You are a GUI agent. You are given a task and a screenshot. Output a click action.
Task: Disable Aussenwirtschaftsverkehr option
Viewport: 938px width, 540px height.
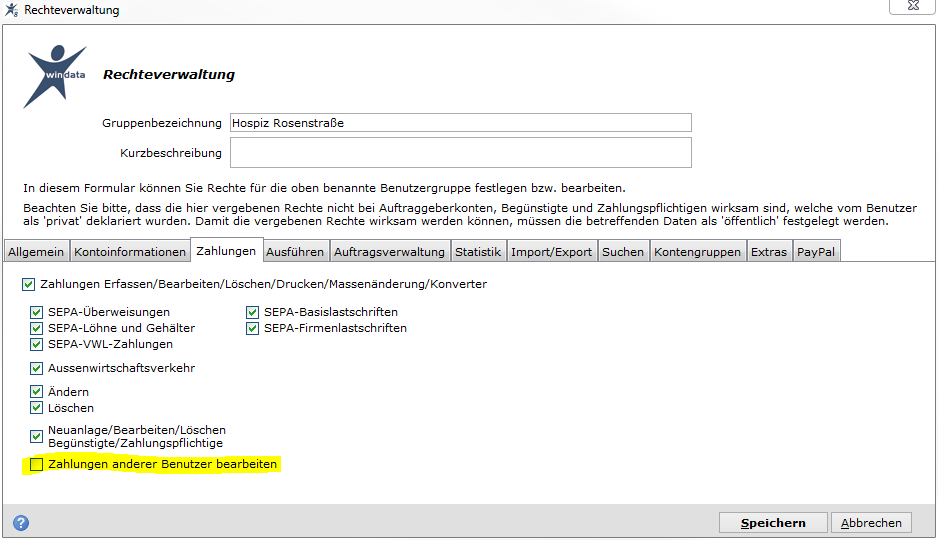pyautogui.click(x=36, y=368)
